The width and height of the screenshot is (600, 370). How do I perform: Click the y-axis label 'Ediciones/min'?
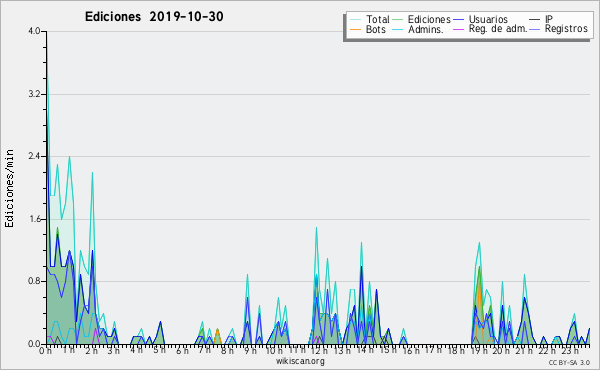[x=9, y=188]
